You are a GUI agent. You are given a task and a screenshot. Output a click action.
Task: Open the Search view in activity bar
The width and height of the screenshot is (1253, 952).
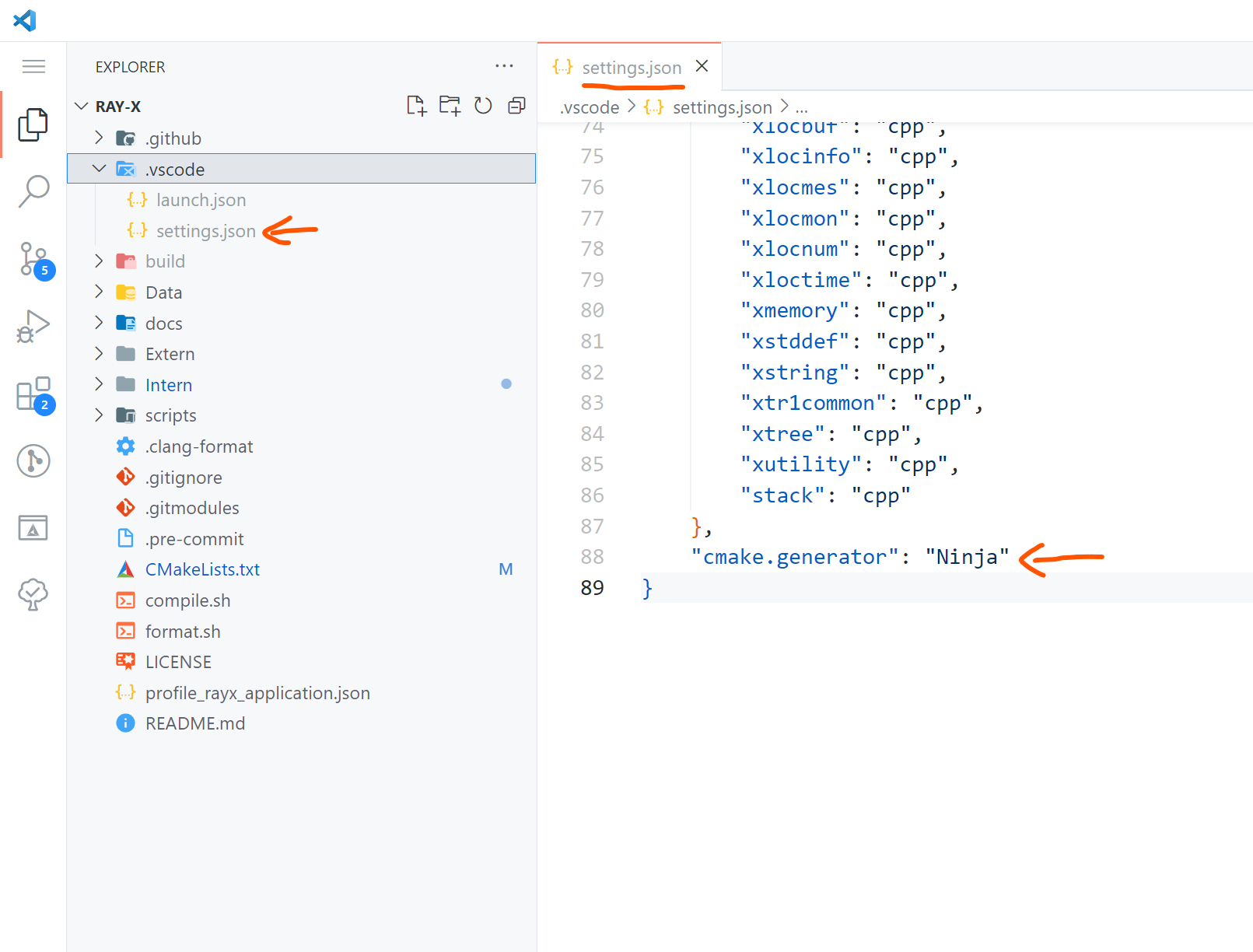click(x=33, y=191)
